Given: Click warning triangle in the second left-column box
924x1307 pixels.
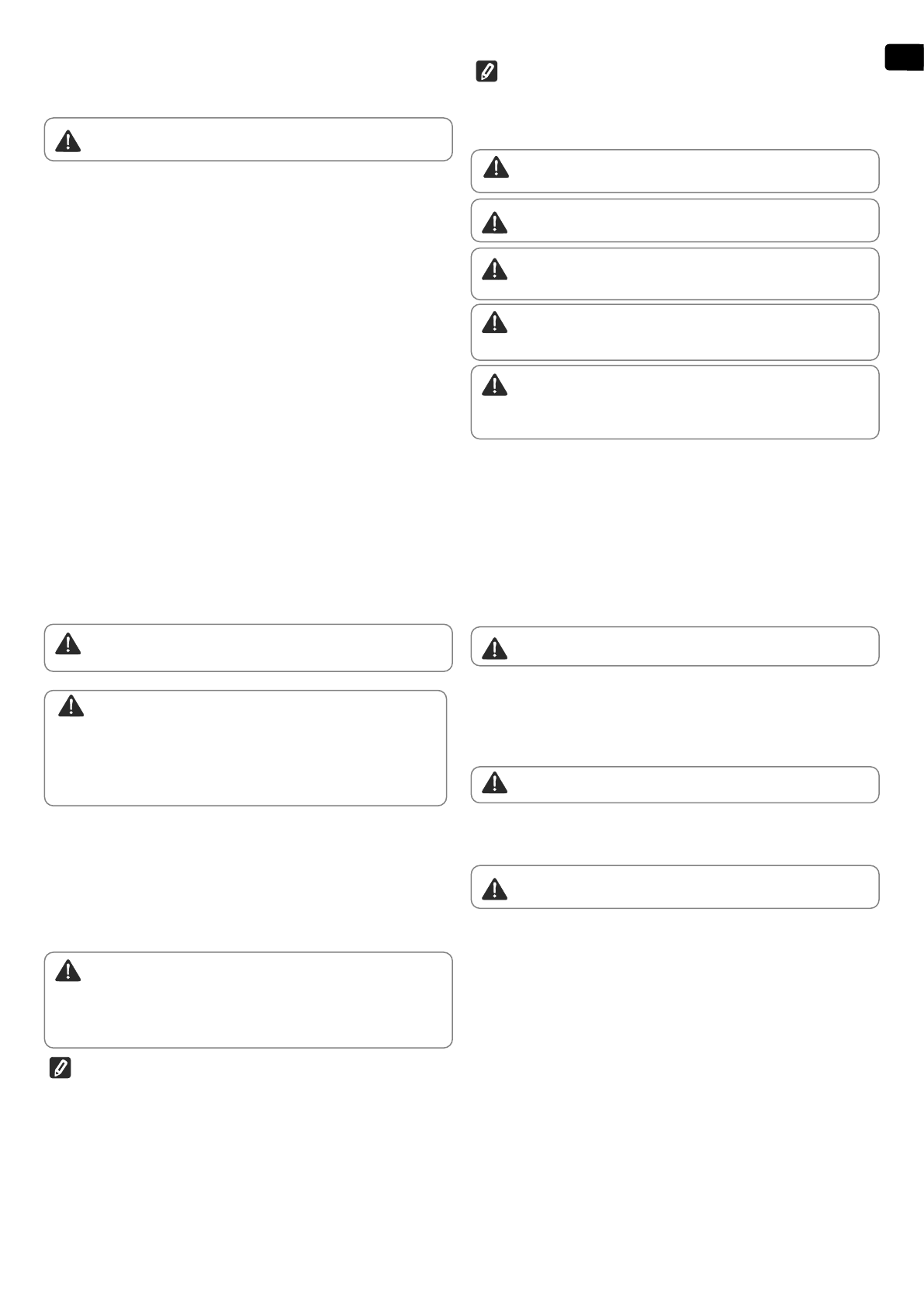Looking at the screenshot, I should click(68, 643).
